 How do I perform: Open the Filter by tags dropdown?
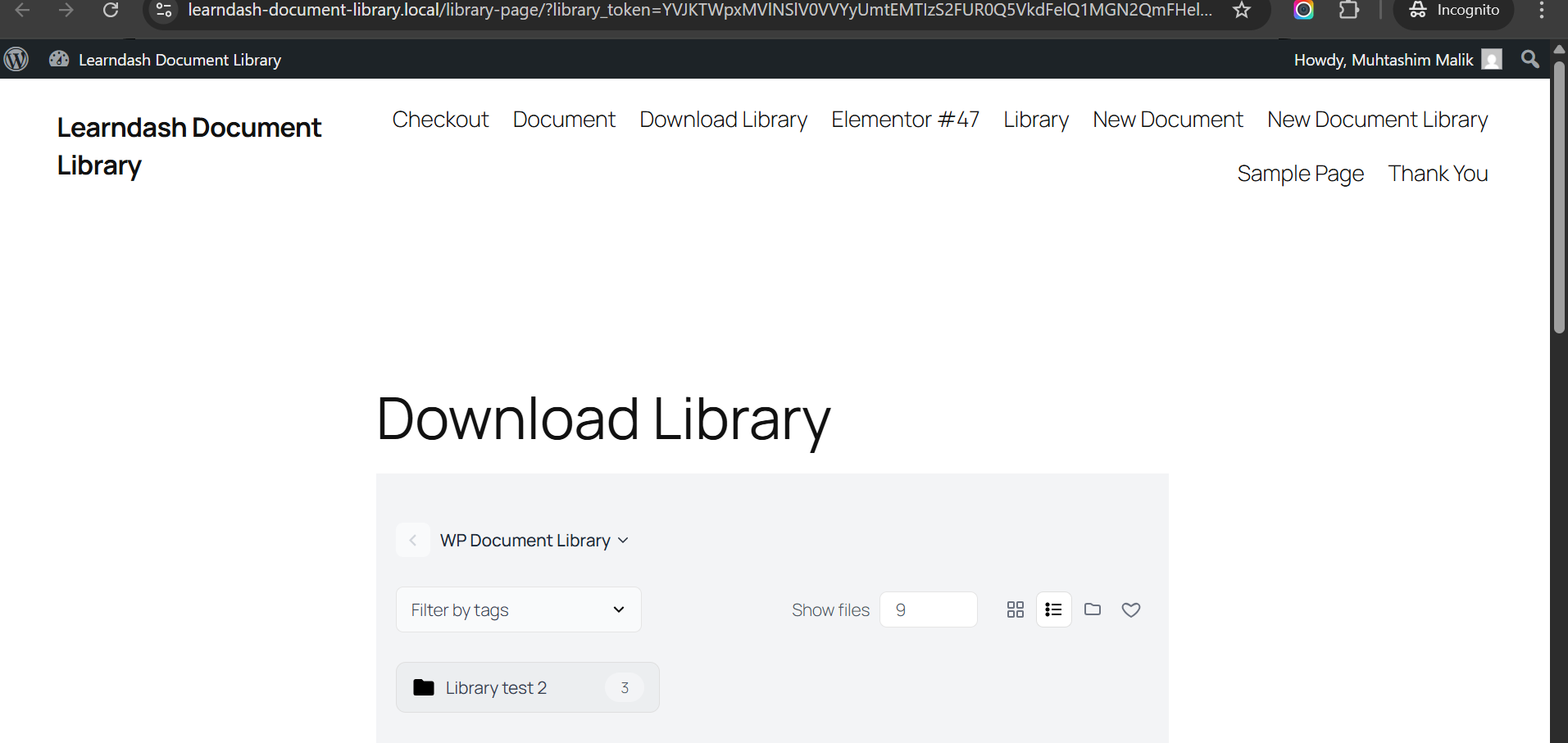[518, 609]
